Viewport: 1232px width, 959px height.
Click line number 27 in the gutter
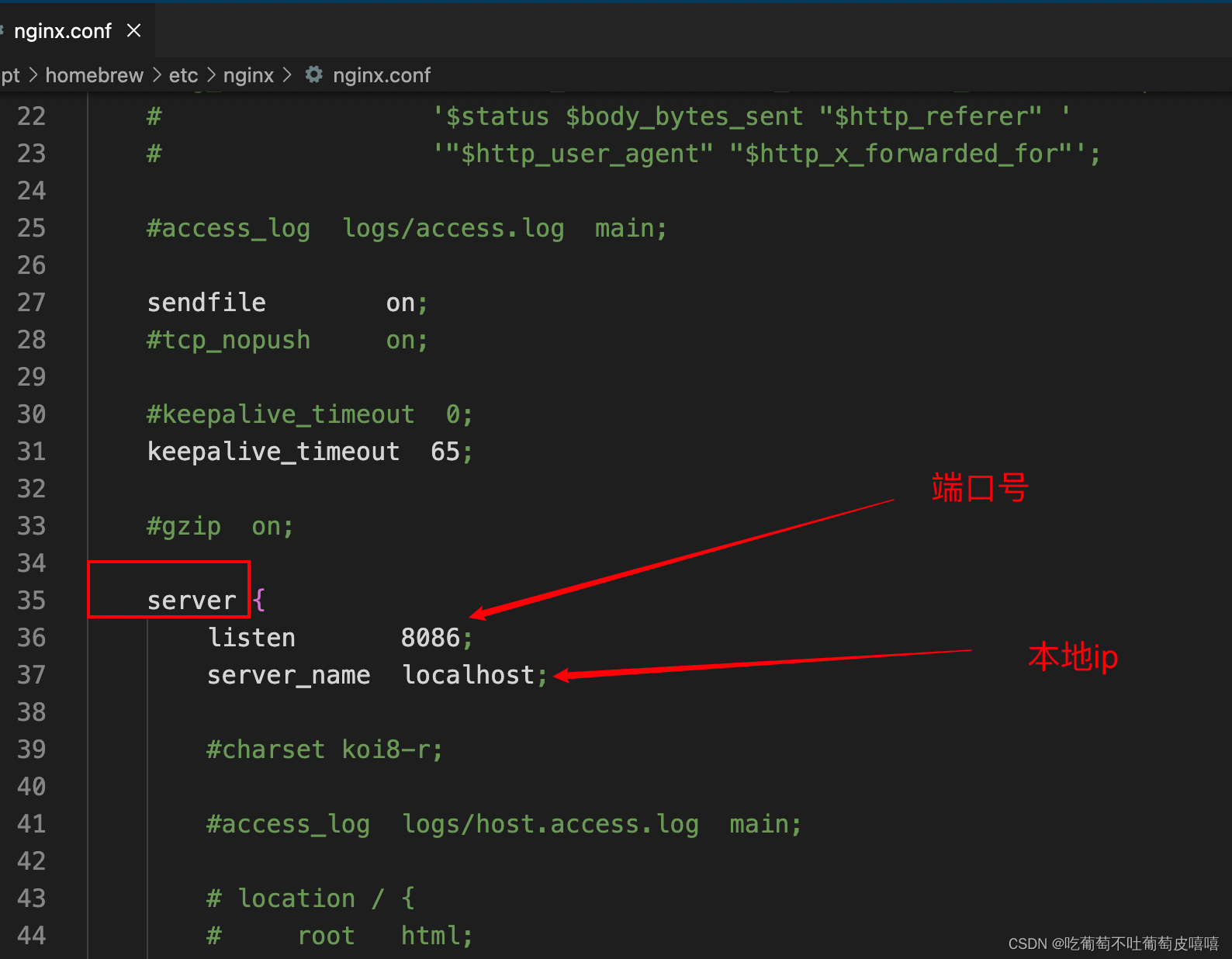(x=31, y=303)
